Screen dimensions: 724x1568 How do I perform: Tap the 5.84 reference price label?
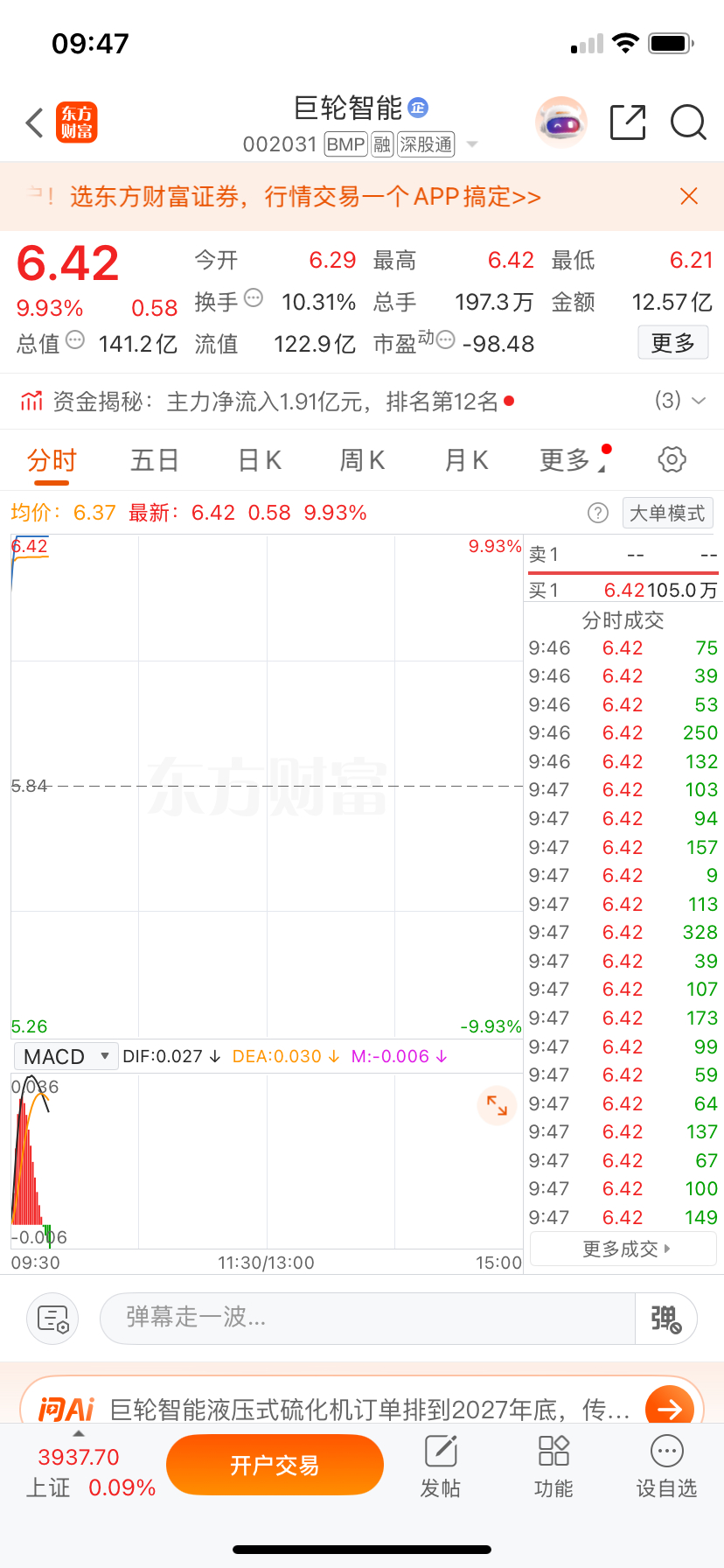click(30, 786)
